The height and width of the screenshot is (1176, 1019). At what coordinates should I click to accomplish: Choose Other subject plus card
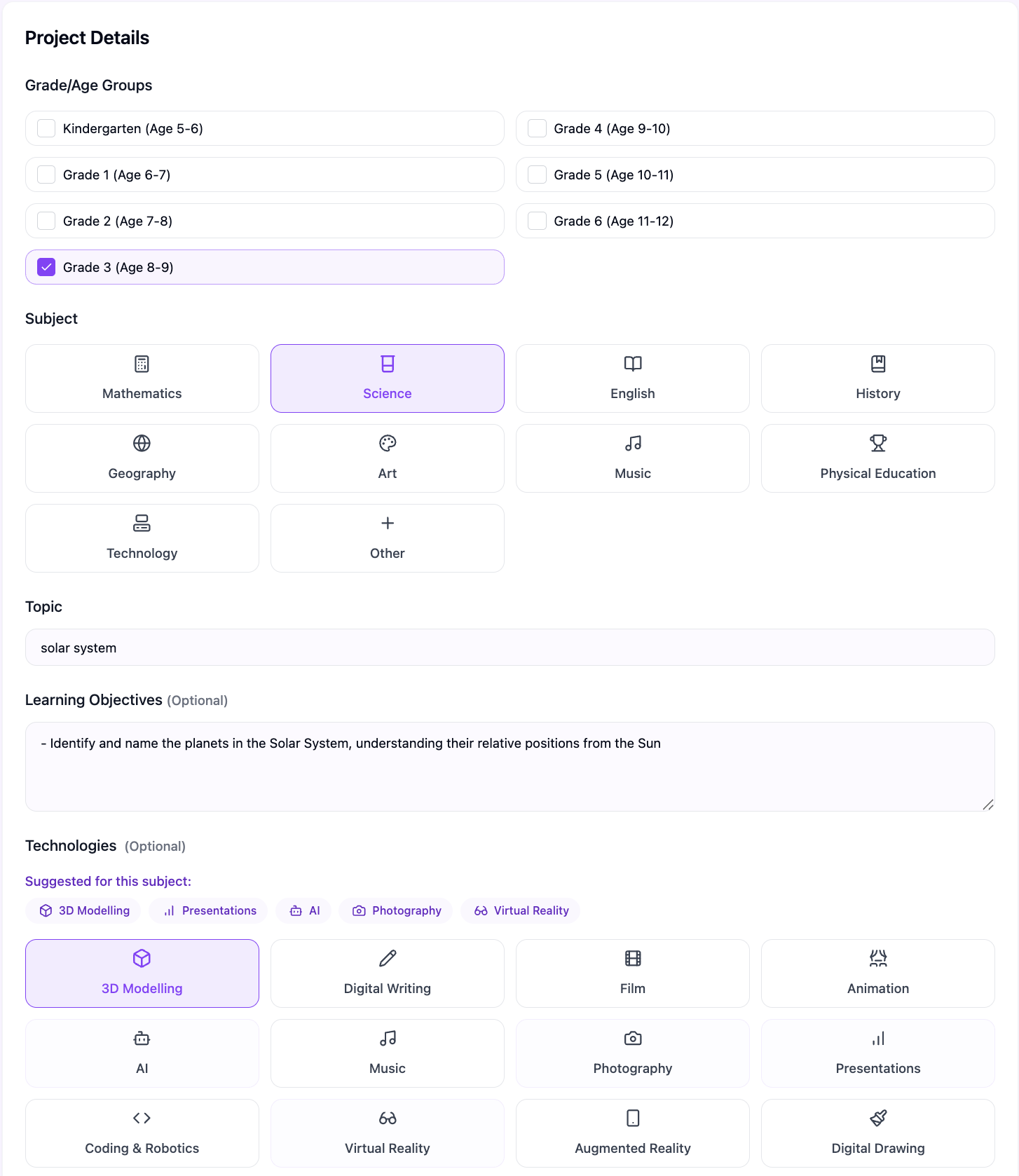pos(388,538)
